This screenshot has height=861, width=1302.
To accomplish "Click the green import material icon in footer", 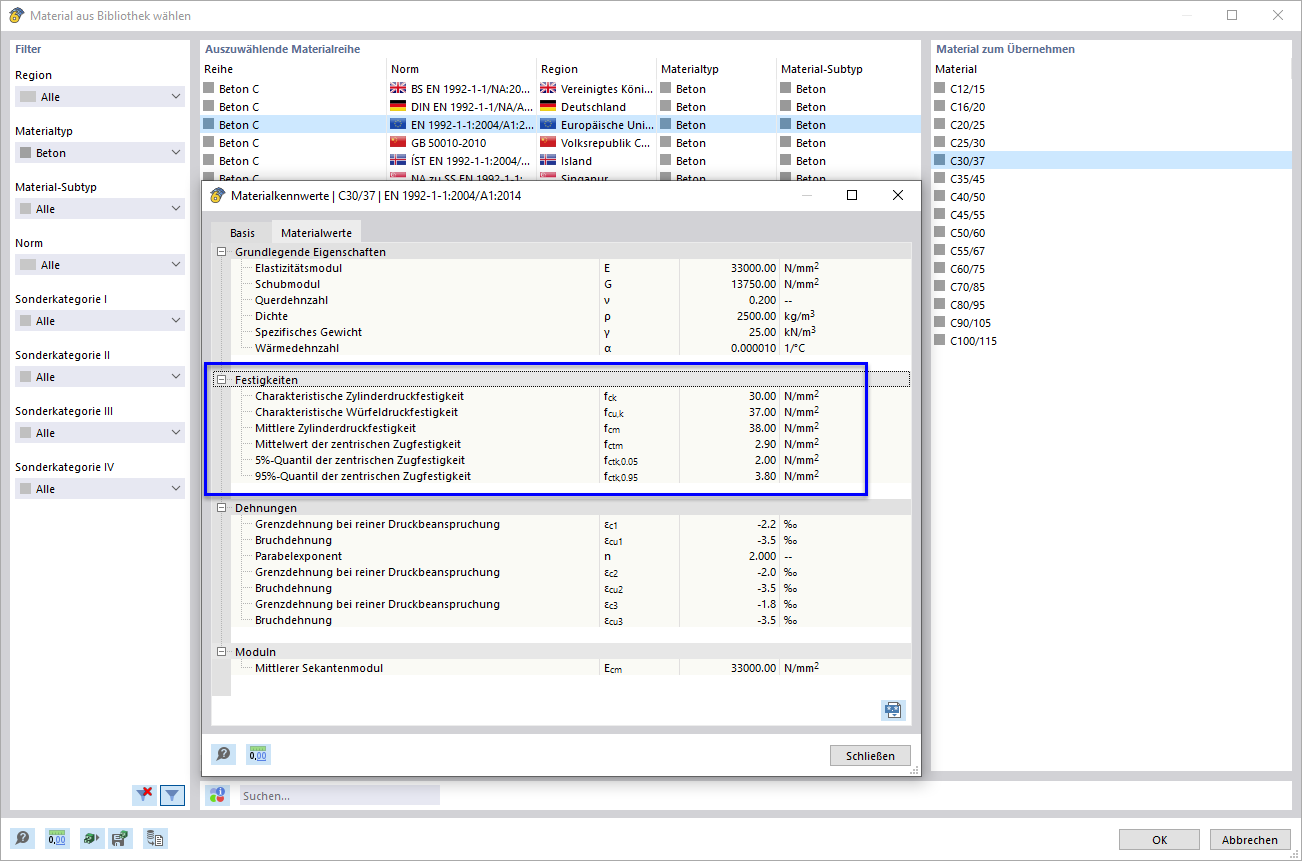I will pos(92,839).
